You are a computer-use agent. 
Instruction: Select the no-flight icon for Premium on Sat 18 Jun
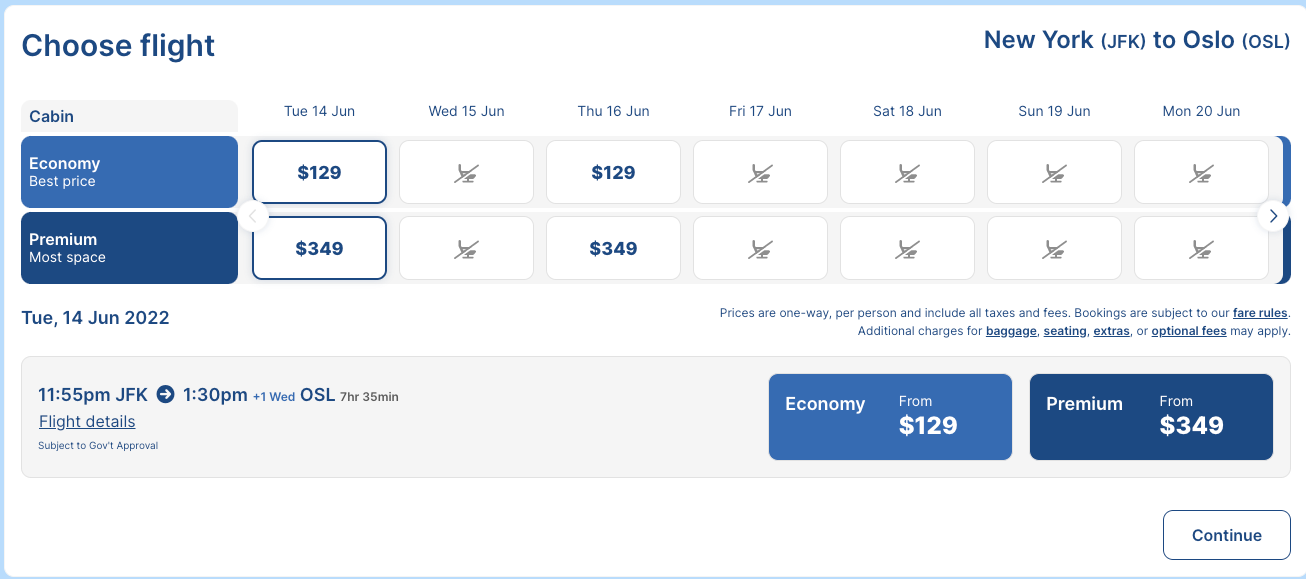907,248
